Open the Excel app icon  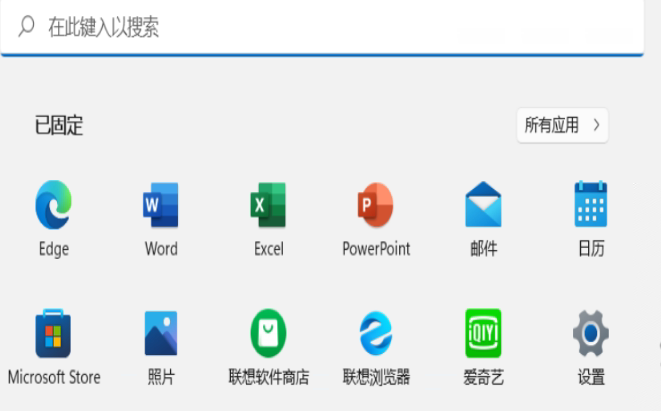[268, 205]
